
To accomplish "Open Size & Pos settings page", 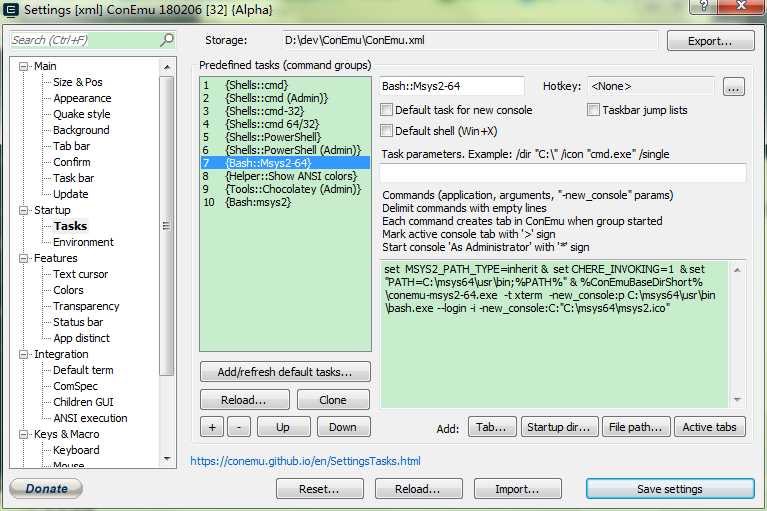I will [78, 82].
